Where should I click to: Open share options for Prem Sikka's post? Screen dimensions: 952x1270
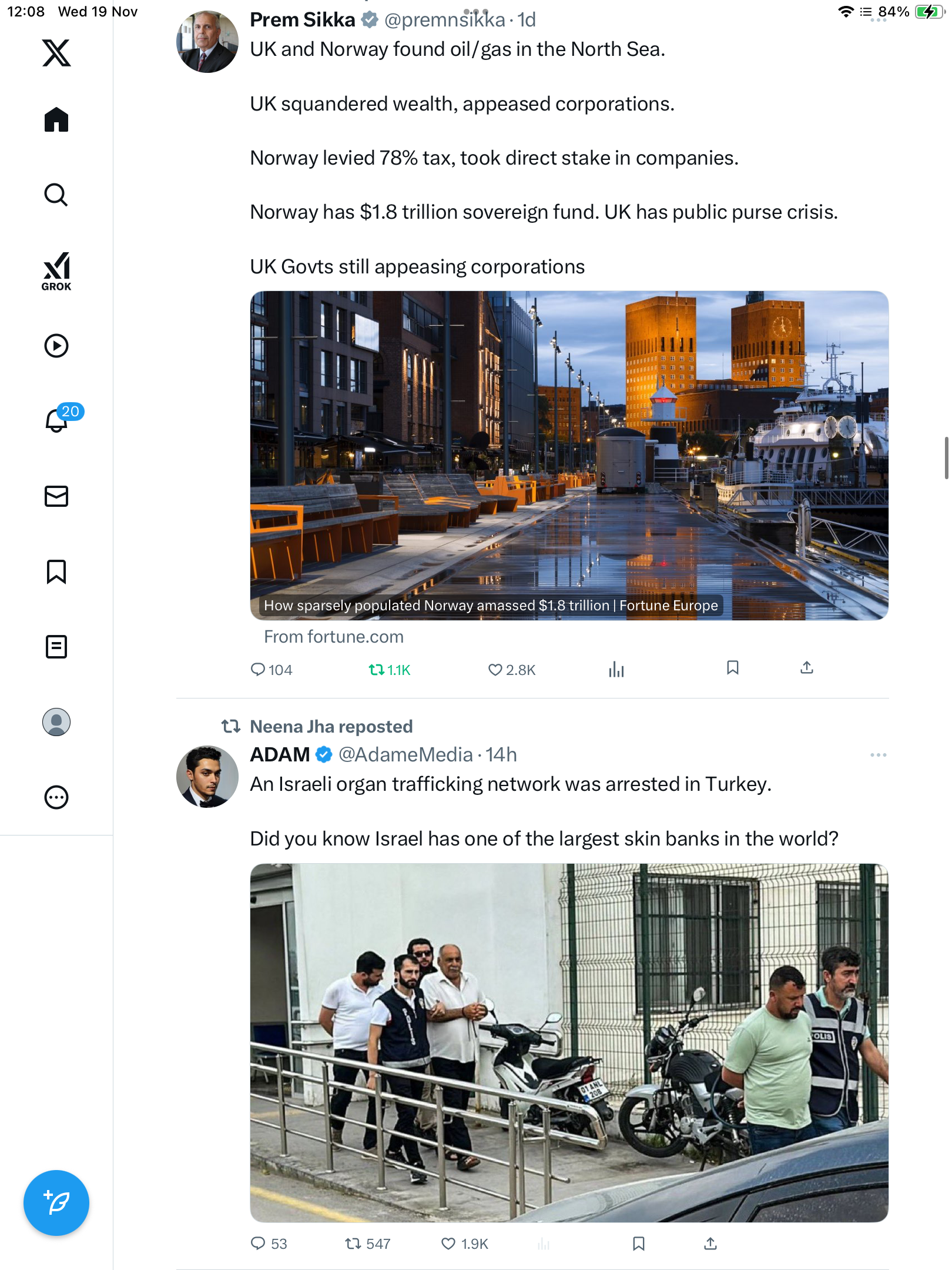(807, 668)
